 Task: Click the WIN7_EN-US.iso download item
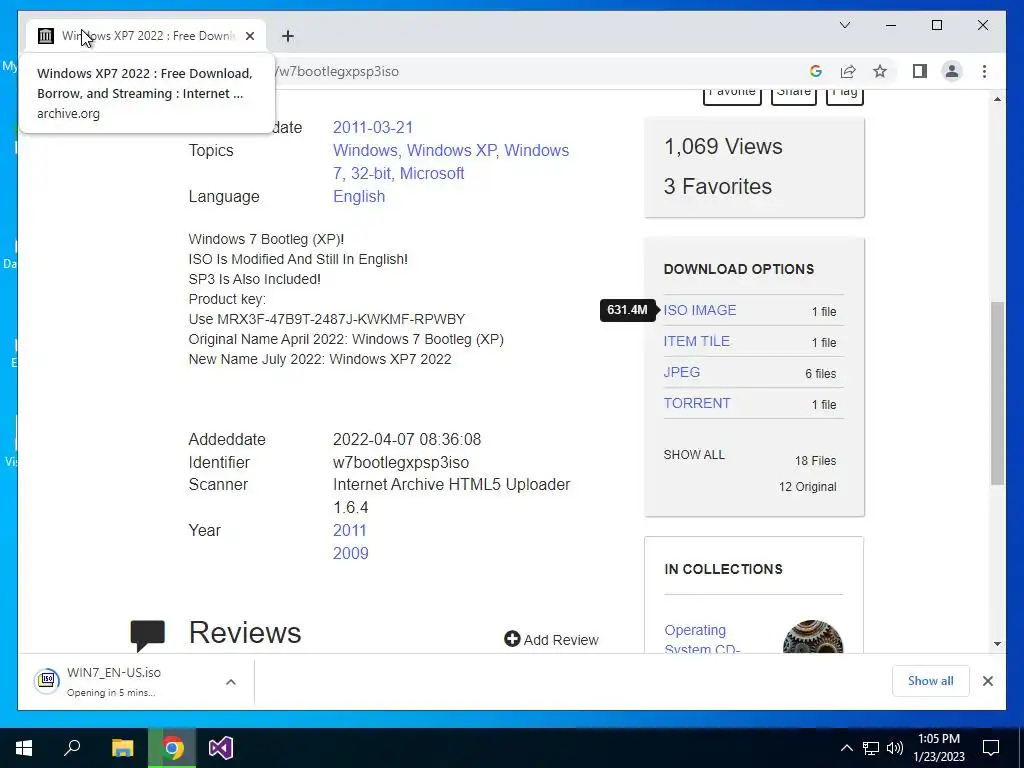pyautogui.click(x=124, y=682)
